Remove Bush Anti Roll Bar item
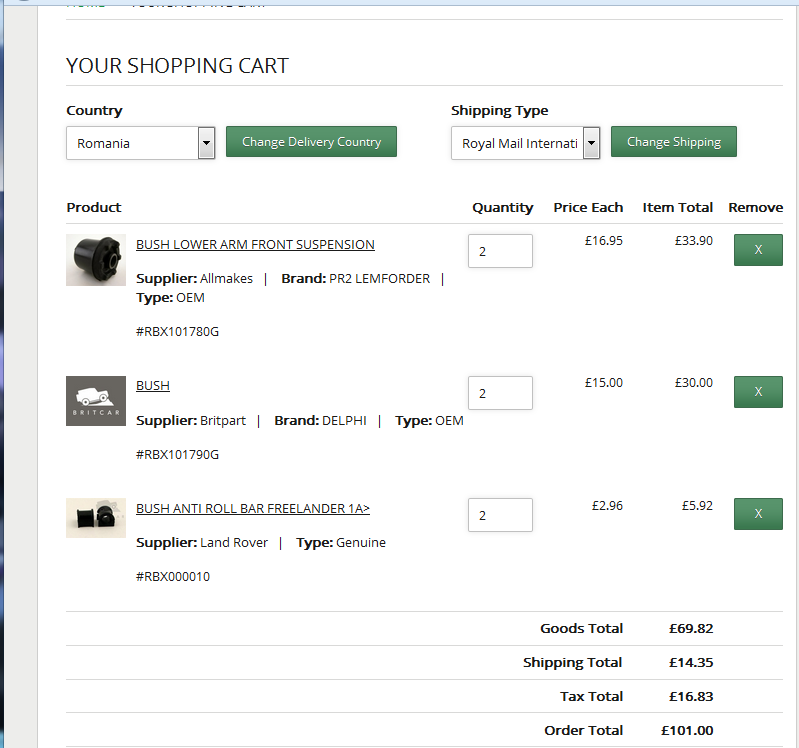Viewport: 799px width, 748px height. 758,514
